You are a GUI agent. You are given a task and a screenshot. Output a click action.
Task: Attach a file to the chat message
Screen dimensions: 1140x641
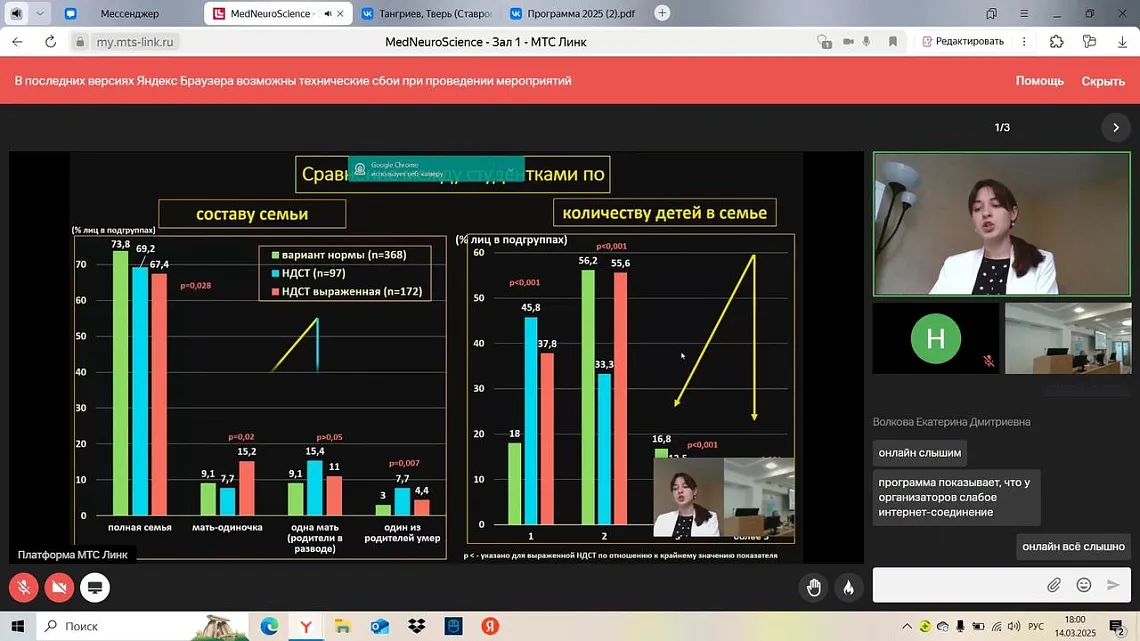[x=1053, y=585]
